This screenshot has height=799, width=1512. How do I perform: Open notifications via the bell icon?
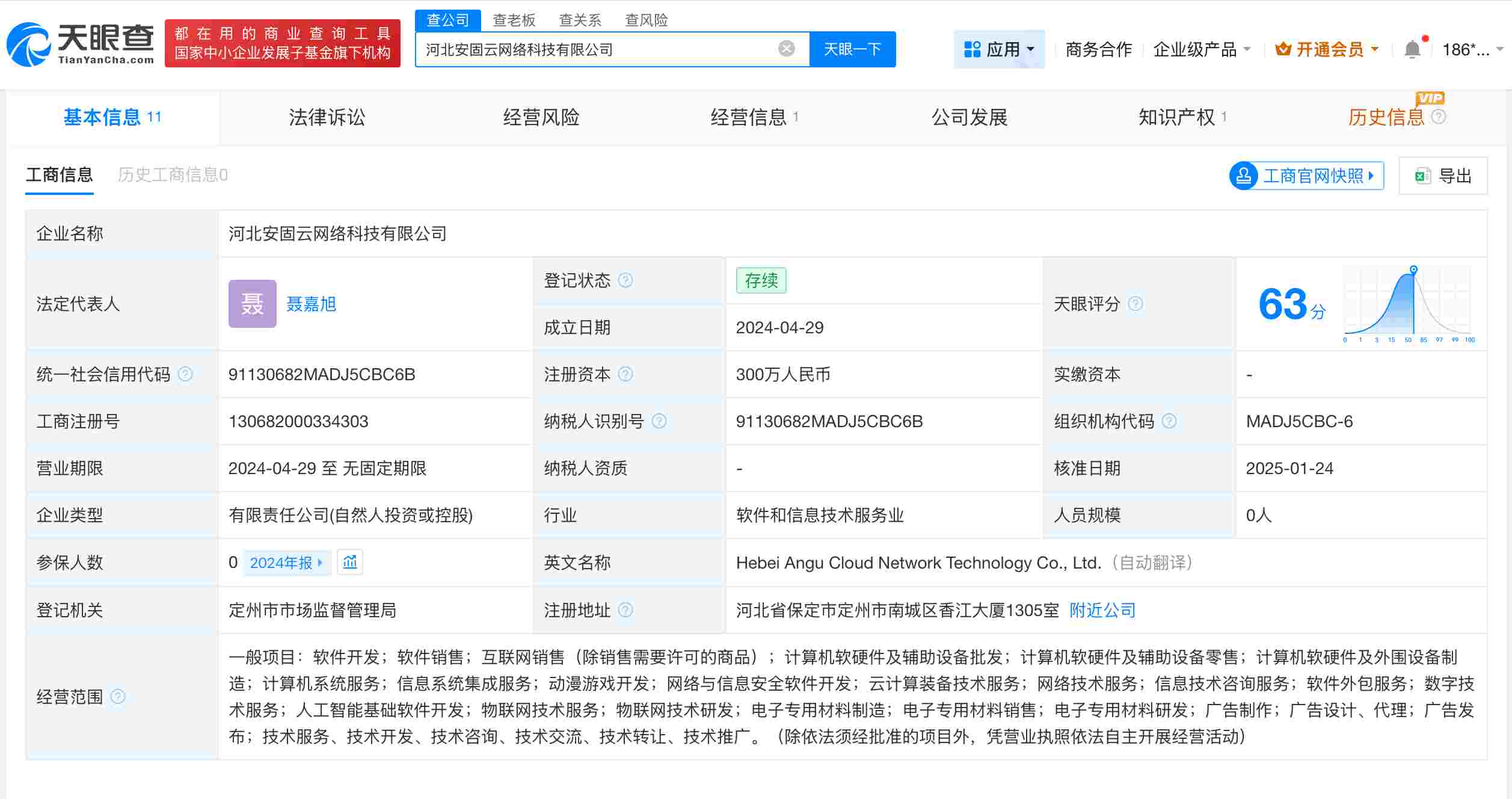[x=1412, y=49]
